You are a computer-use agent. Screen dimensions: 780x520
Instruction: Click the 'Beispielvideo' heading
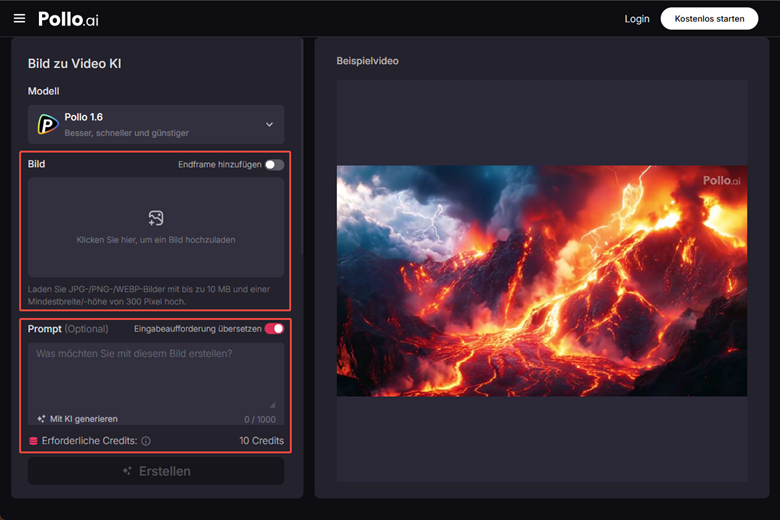pyautogui.click(x=367, y=61)
